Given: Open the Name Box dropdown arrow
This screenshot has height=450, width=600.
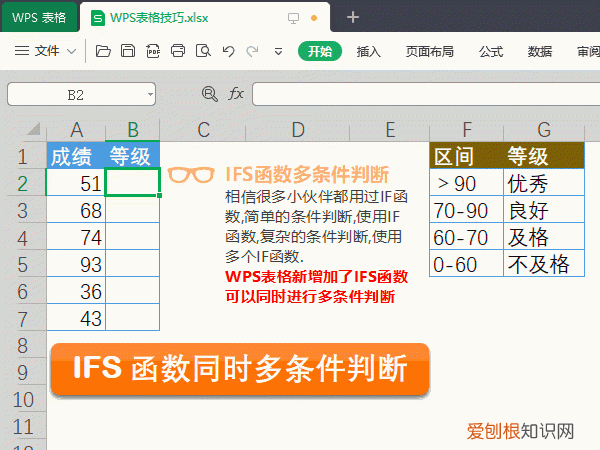Looking at the screenshot, I should click(x=150, y=94).
